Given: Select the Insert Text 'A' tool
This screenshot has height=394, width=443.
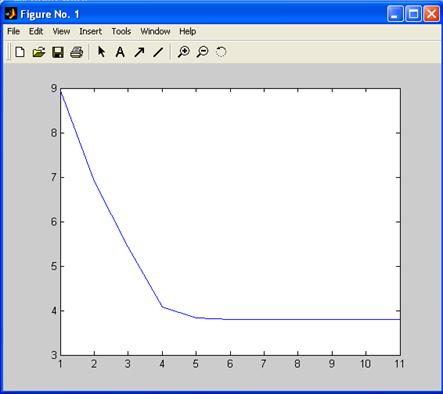Looking at the screenshot, I should coord(120,52).
